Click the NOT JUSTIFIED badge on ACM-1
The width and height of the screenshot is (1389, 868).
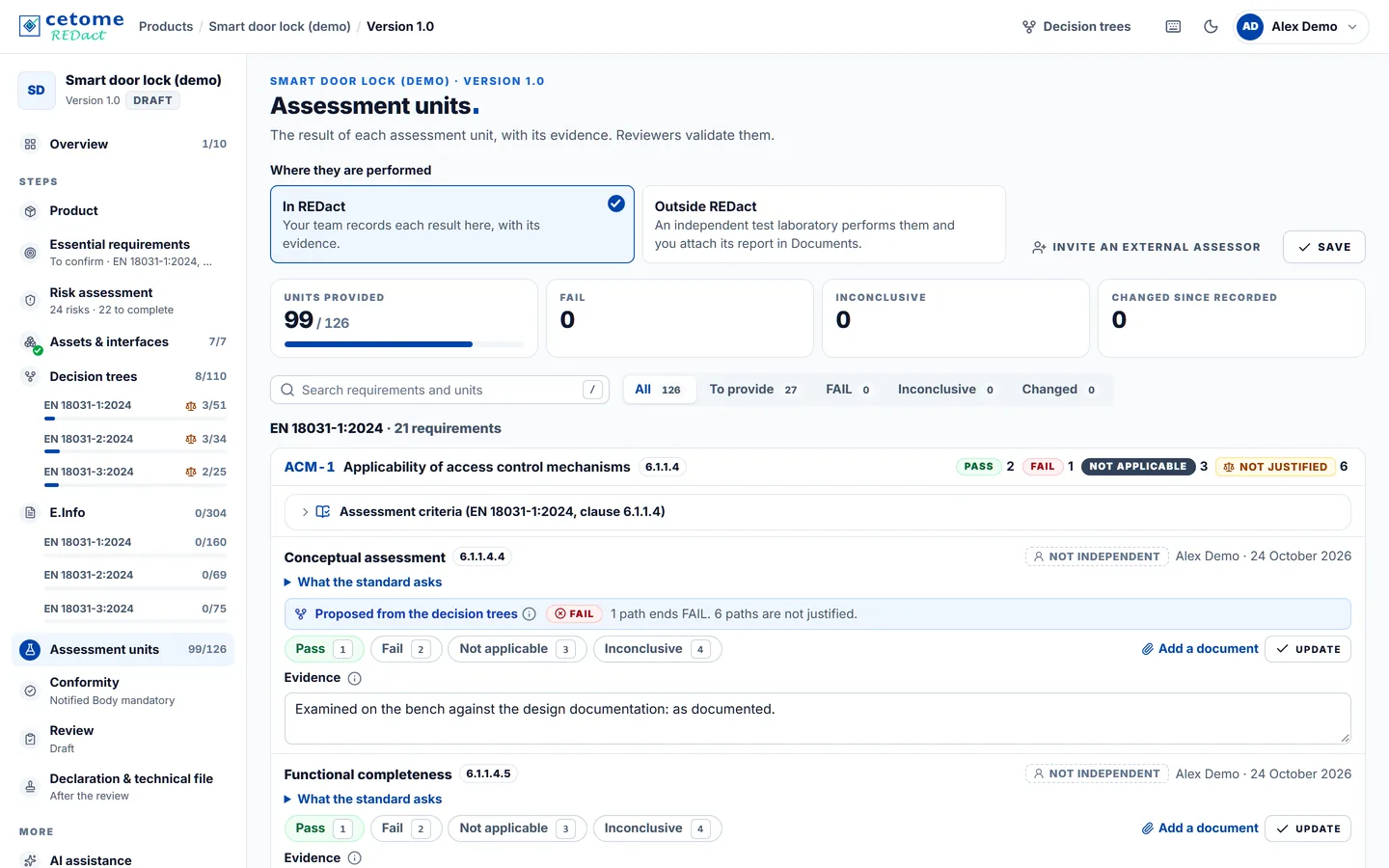pyautogui.click(x=1274, y=467)
